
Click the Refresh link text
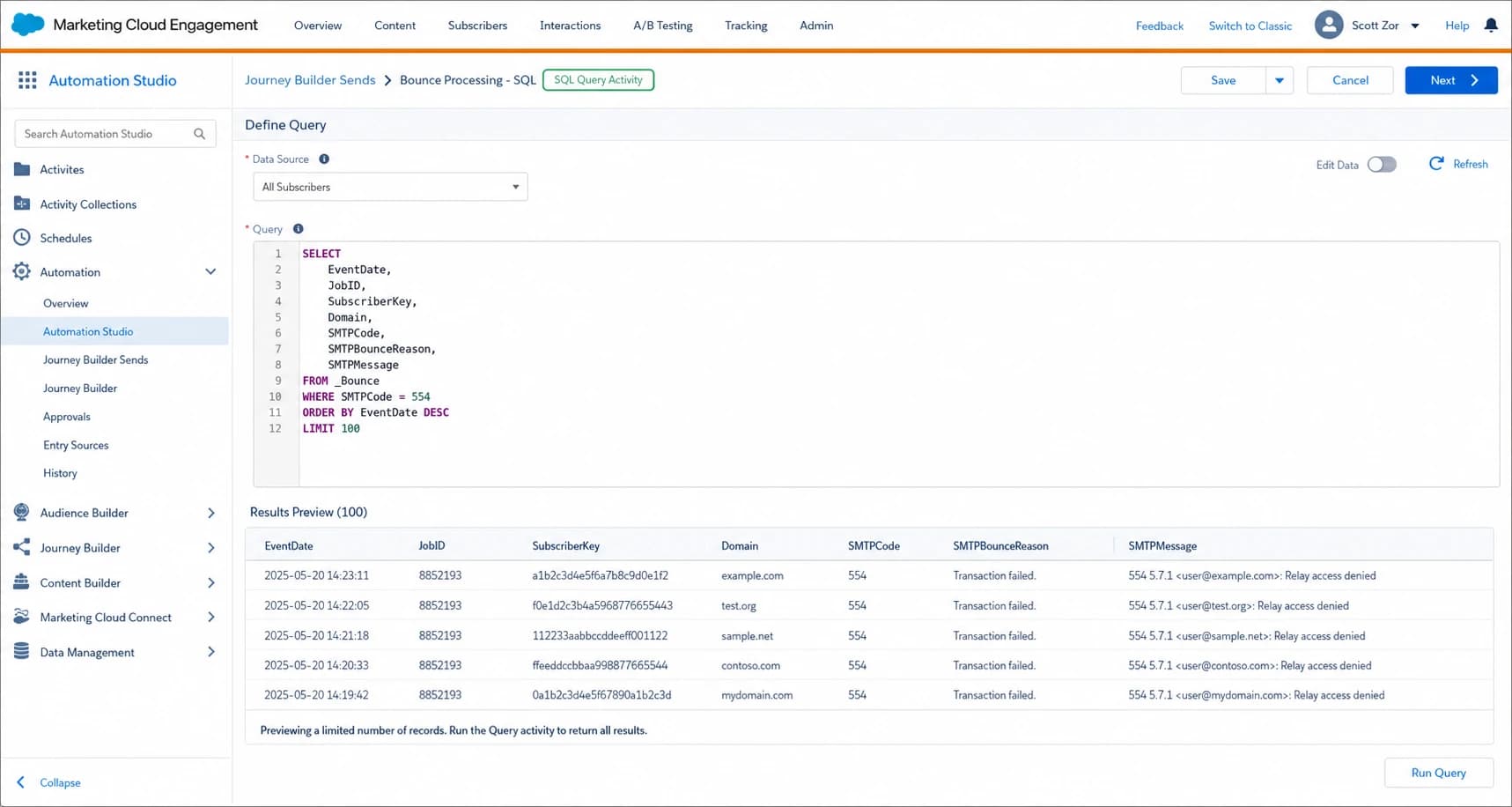tap(1471, 164)
